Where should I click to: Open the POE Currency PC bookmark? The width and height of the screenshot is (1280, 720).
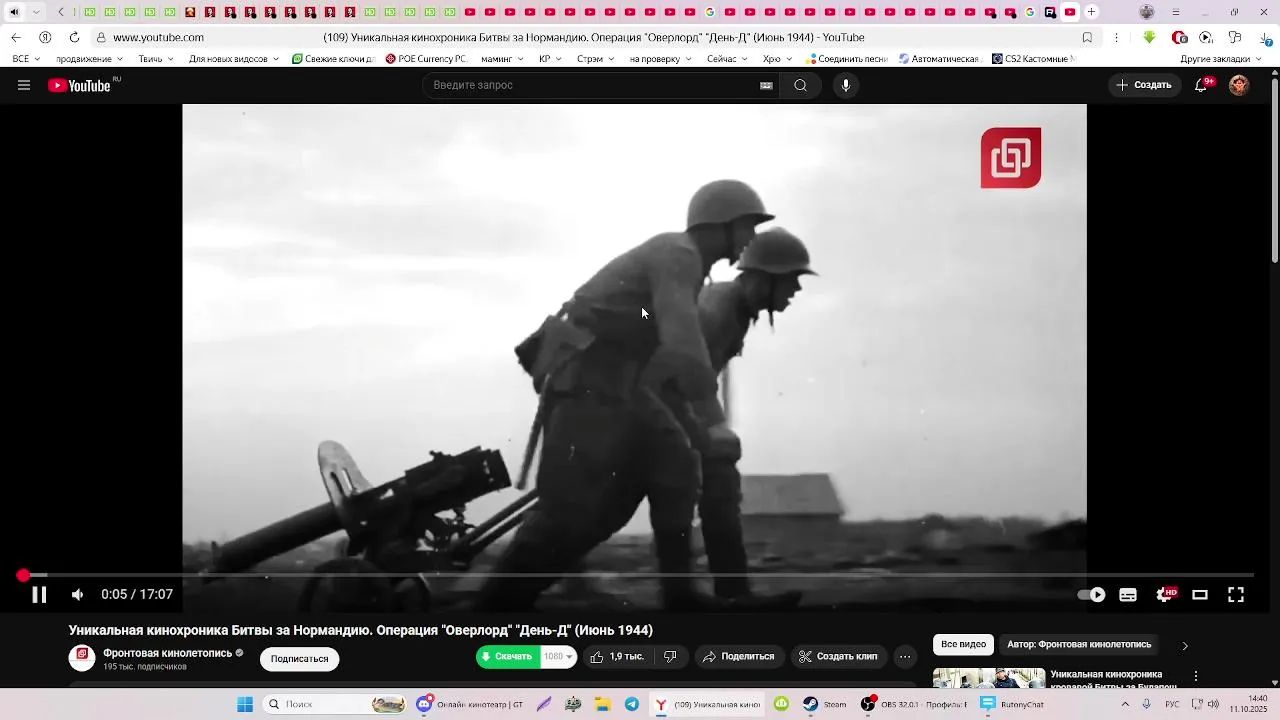(x=426, y=59)
